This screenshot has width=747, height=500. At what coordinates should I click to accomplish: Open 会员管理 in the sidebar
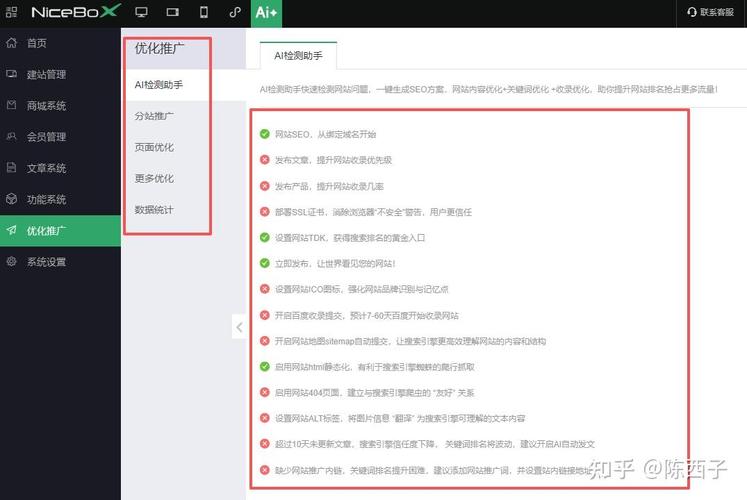tap(61, 137)
